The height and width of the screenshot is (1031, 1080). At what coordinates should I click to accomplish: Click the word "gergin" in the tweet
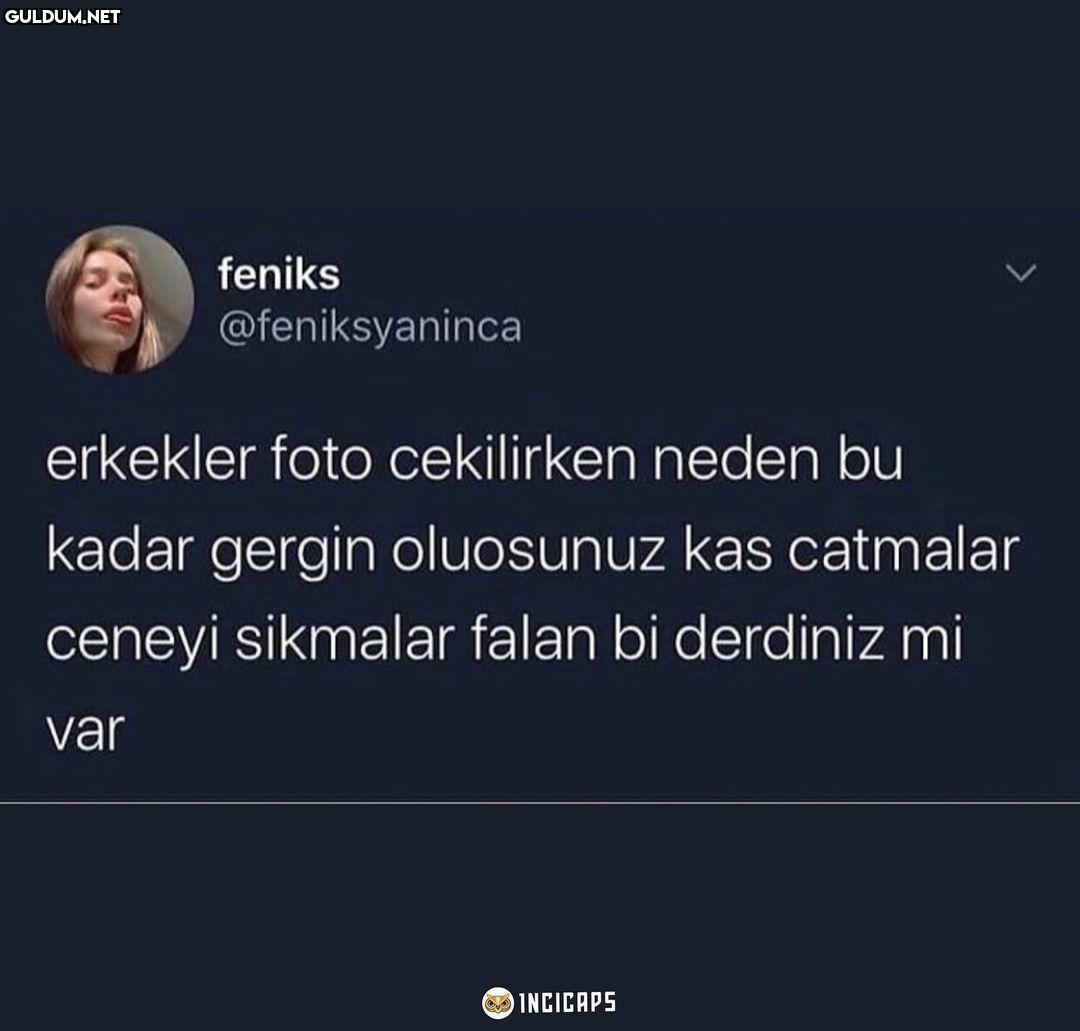[x=293, y=554]
